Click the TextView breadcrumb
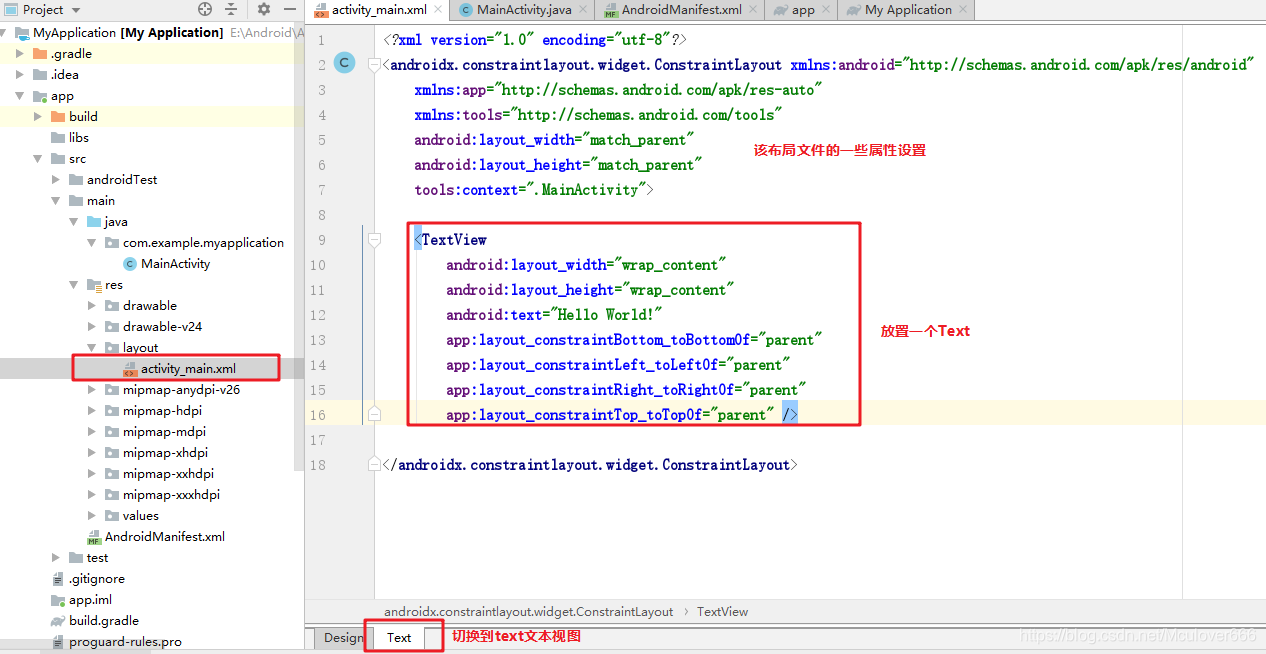 [722, 611]
